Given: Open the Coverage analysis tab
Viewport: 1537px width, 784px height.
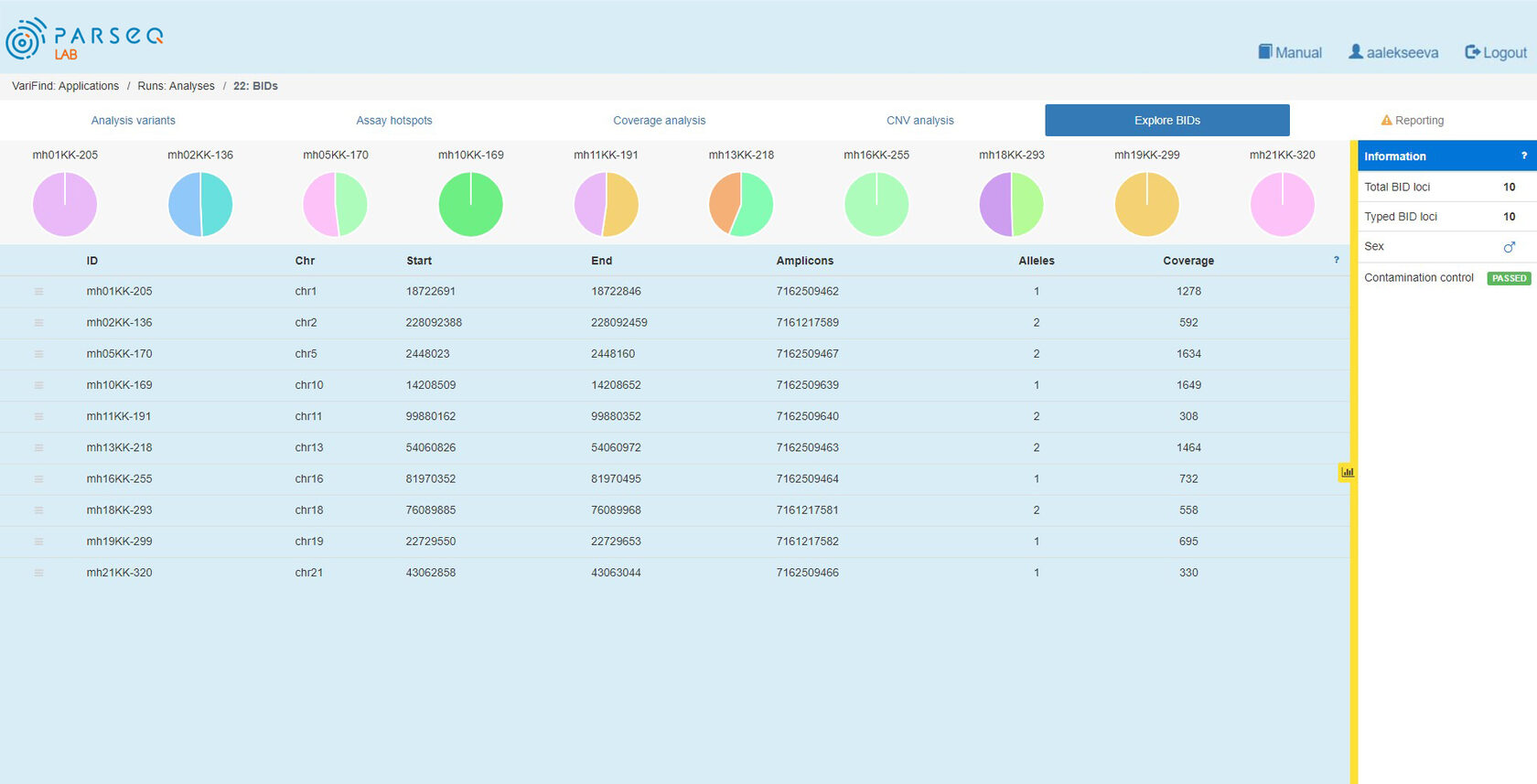Looking at the screenshot, I should pyautogui.click(x=660, y=120).
